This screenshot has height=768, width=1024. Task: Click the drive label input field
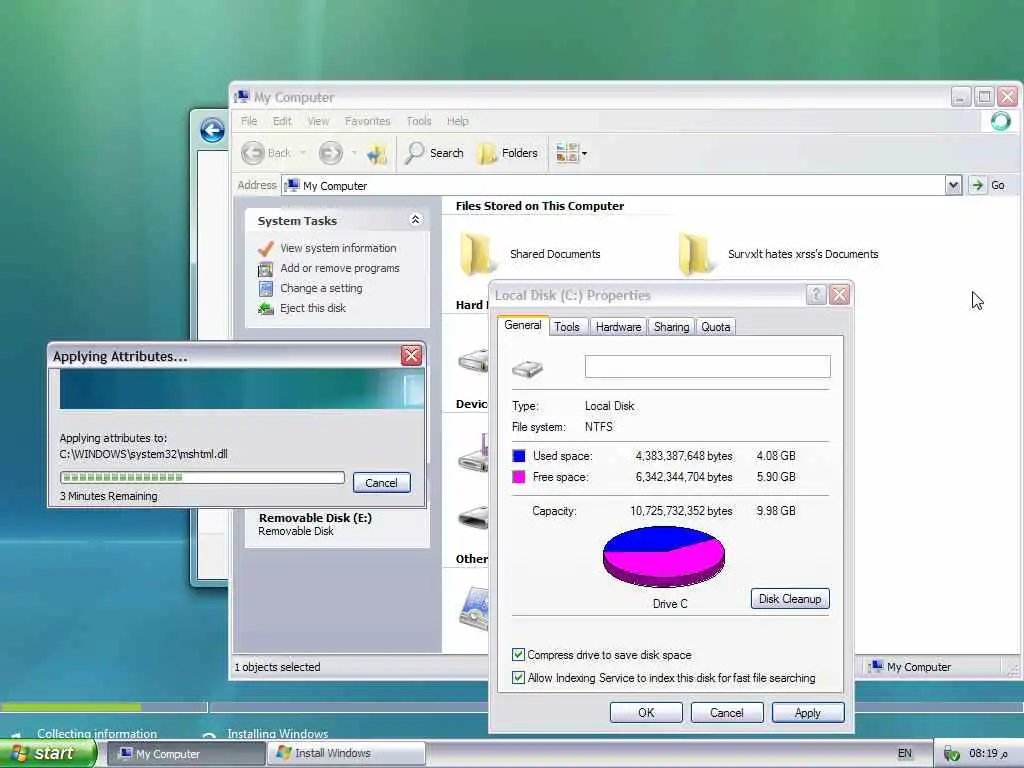pos(707,366)
